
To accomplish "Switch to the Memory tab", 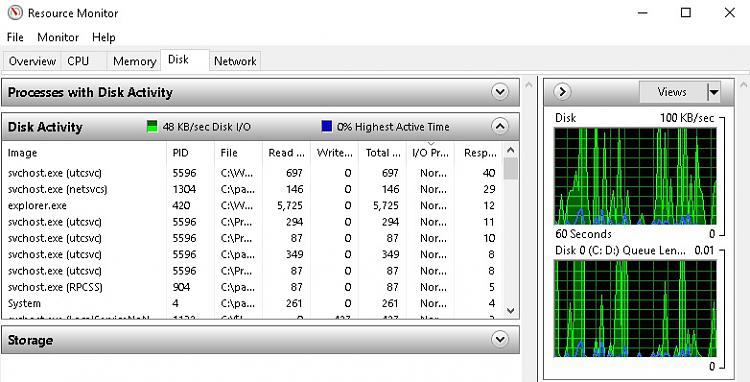I will [134, 61].
